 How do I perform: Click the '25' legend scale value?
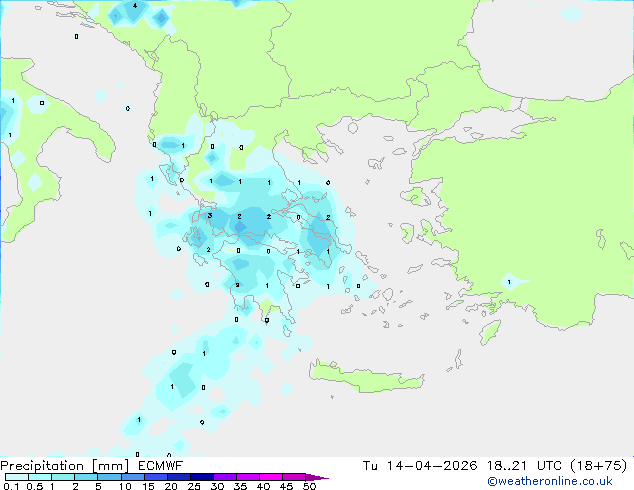pos(194,486)
